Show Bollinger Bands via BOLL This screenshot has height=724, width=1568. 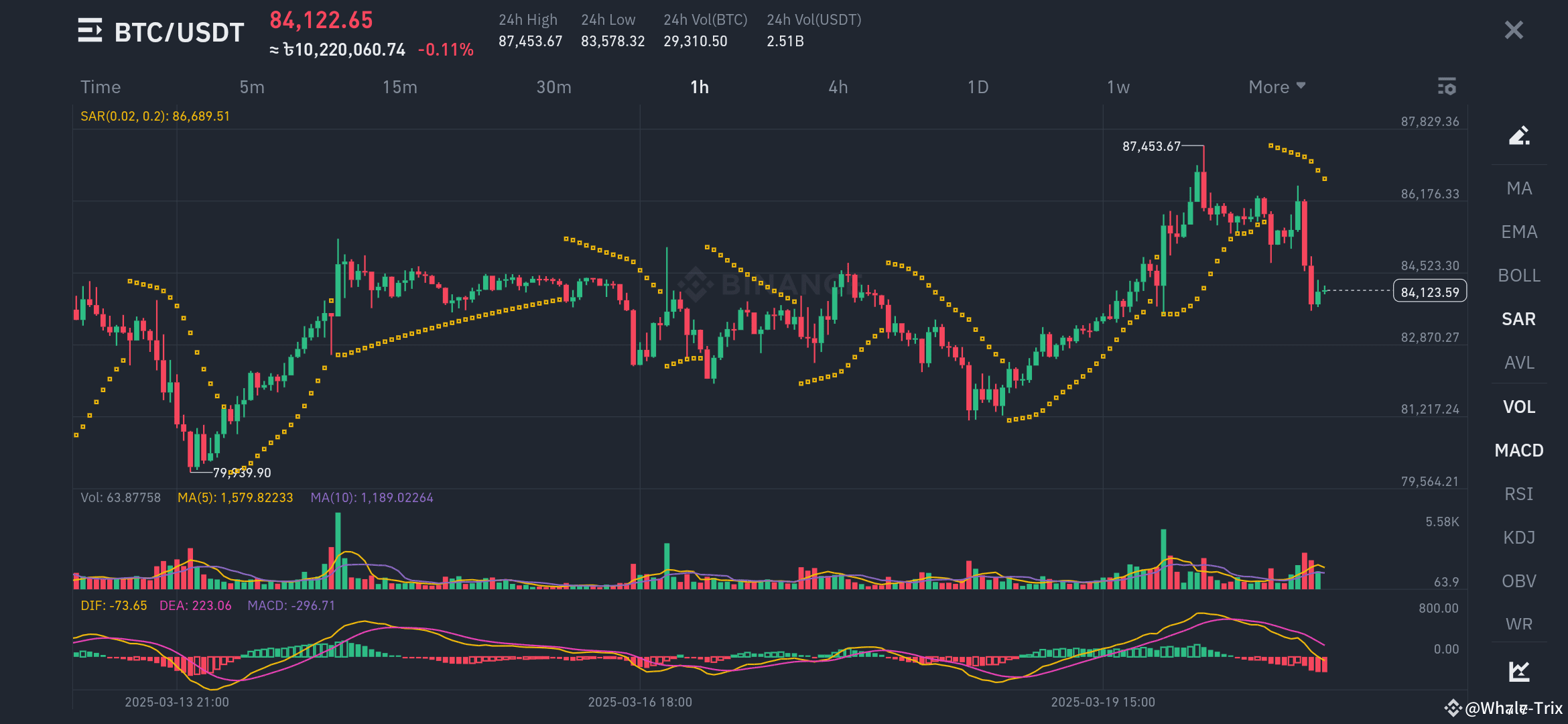[x=1519, y=275]
